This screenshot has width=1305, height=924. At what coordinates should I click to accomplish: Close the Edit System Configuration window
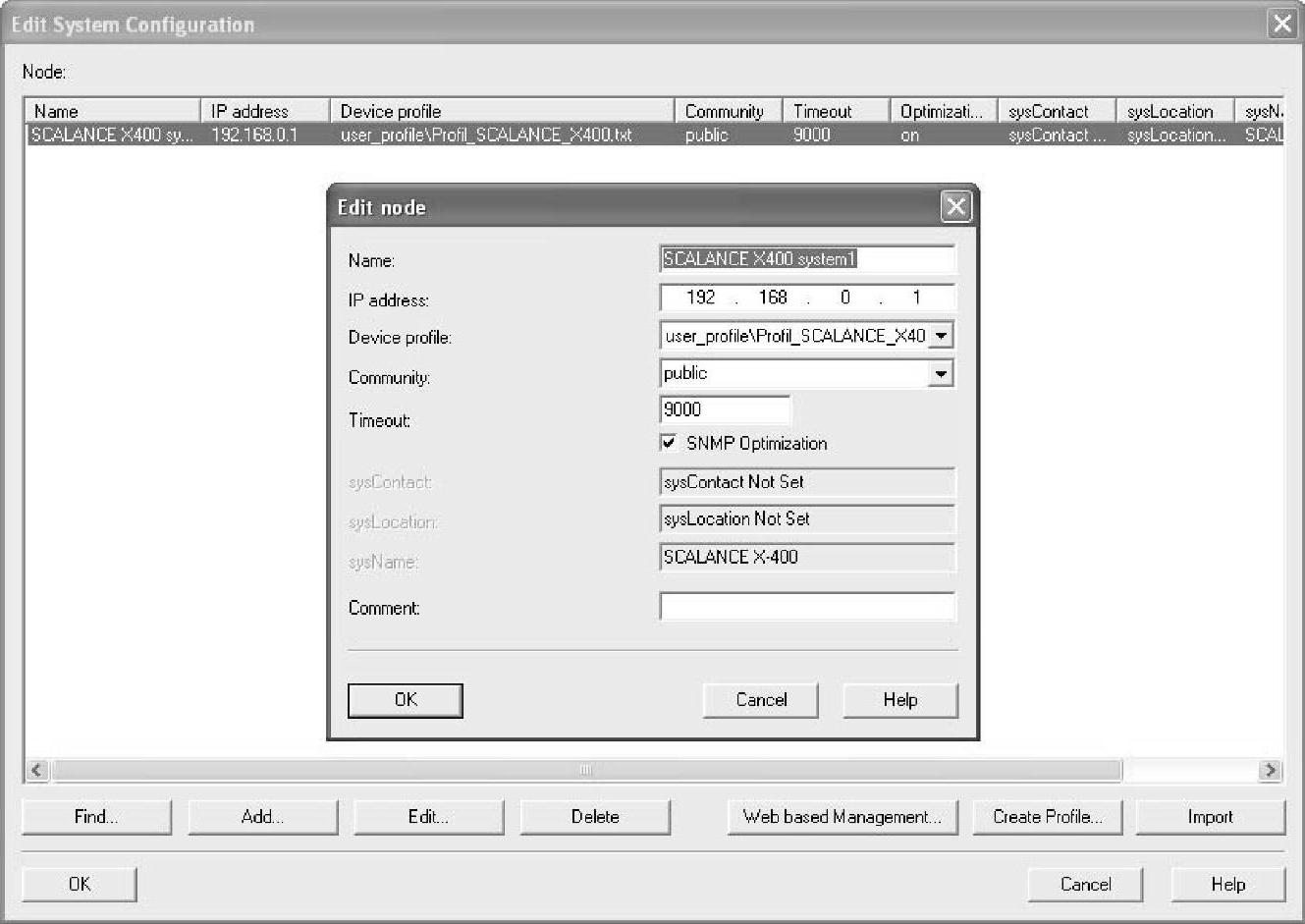click(x=1281, y=24)
